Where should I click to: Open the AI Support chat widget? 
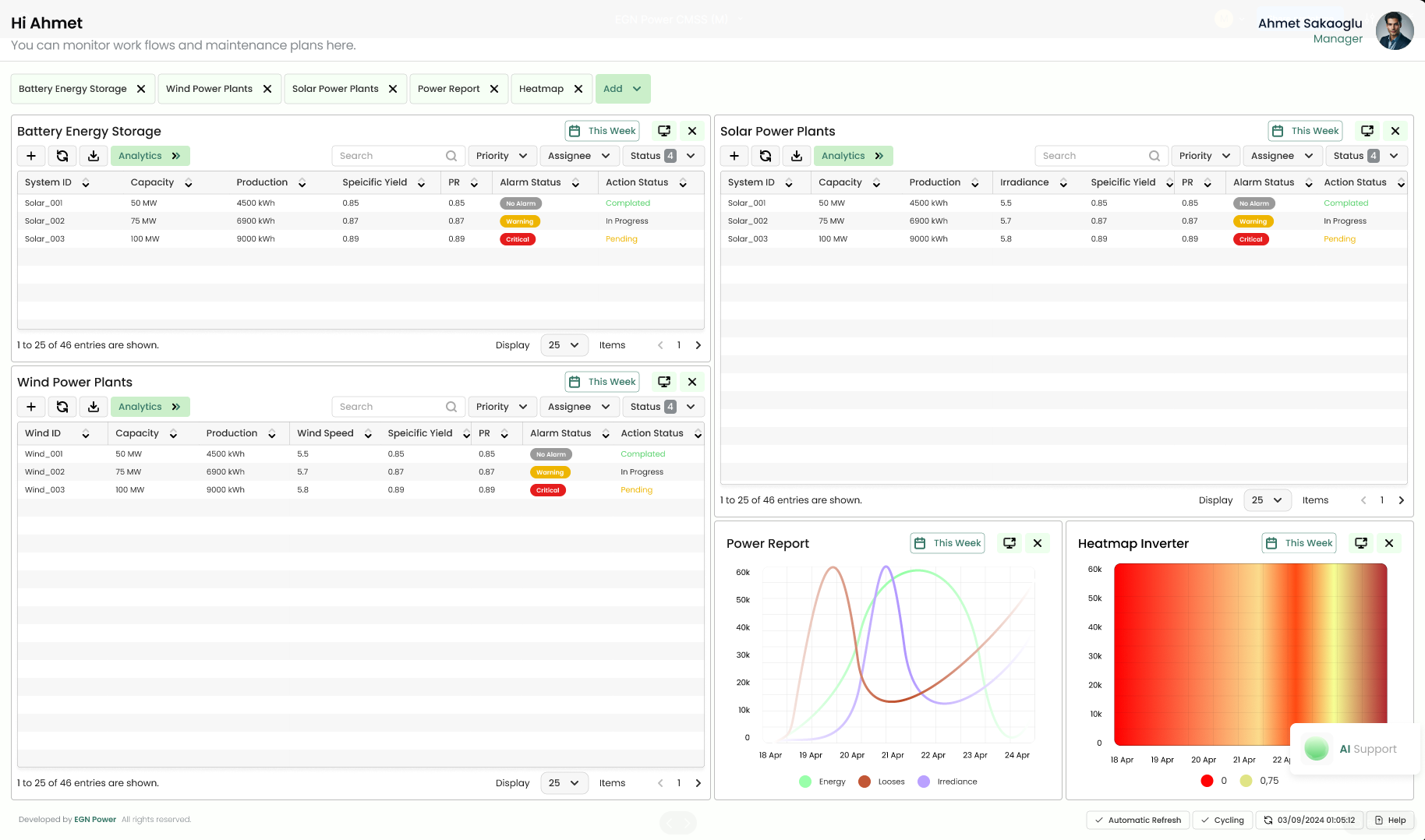click(1355, 749)
